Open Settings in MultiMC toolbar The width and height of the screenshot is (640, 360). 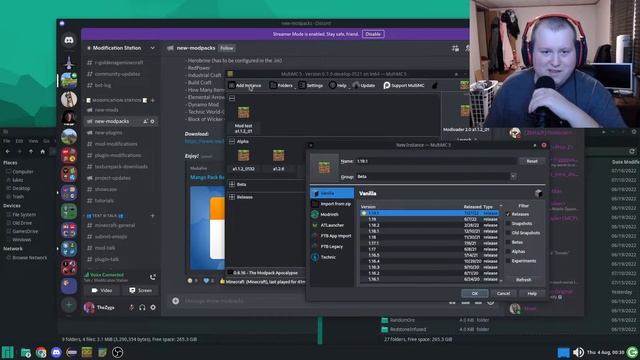click(311, 85)
